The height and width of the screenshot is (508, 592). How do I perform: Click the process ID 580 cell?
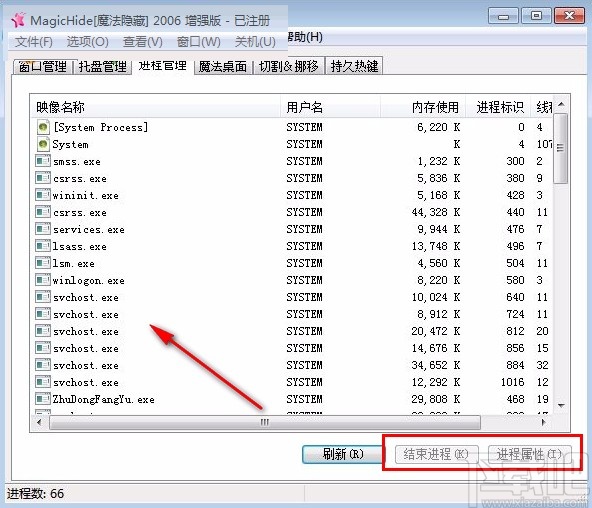click(x=515, y=280)
